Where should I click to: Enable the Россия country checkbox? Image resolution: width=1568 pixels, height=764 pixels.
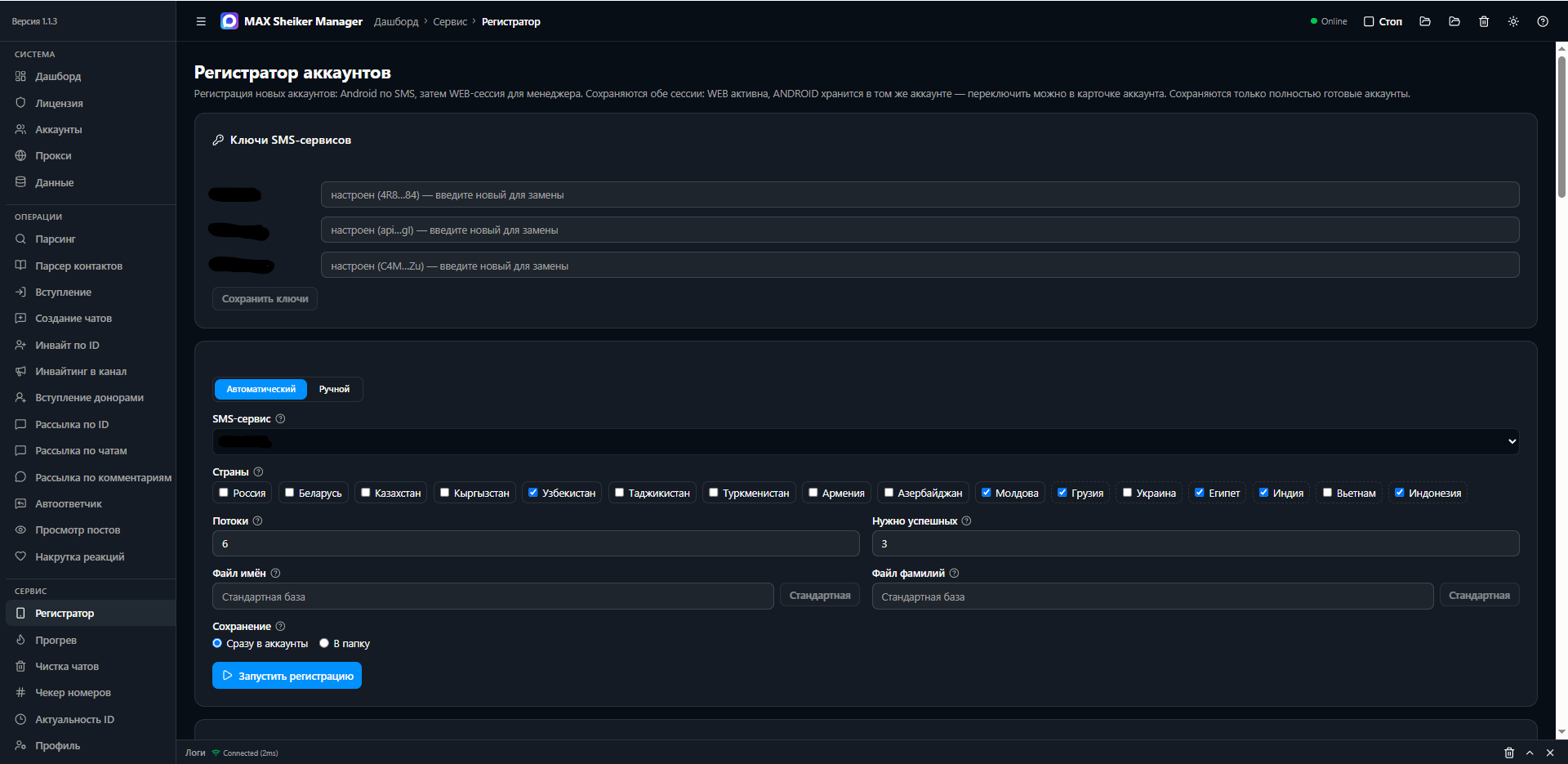pyautogui.click(x=224, y=492)
